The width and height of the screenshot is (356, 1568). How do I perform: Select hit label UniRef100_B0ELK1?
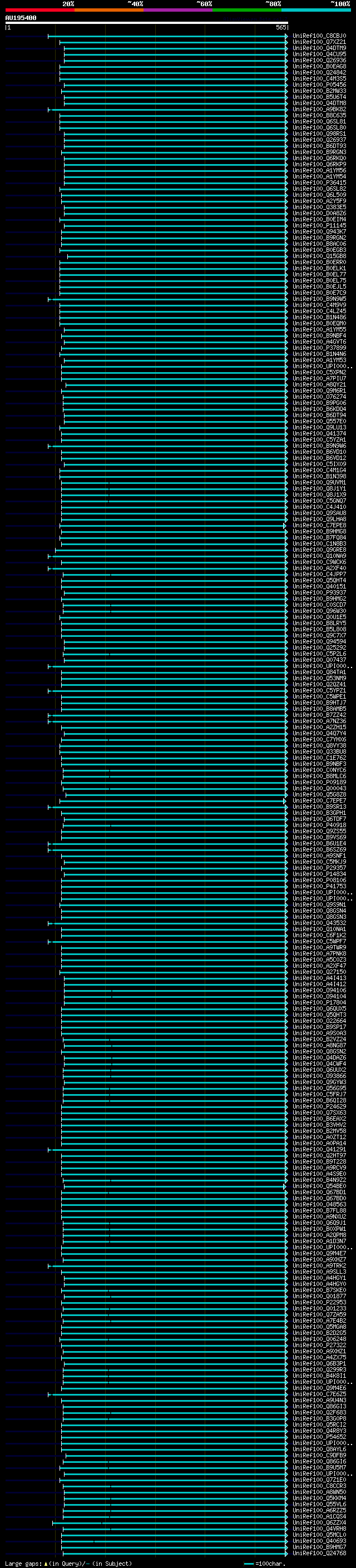pyautogui.click(x=319, y=269)
